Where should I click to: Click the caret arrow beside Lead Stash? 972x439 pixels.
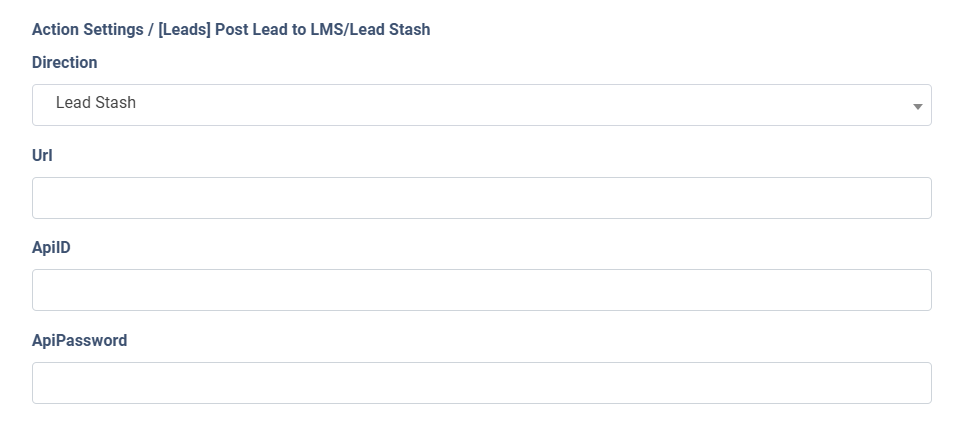pos(917,106)
